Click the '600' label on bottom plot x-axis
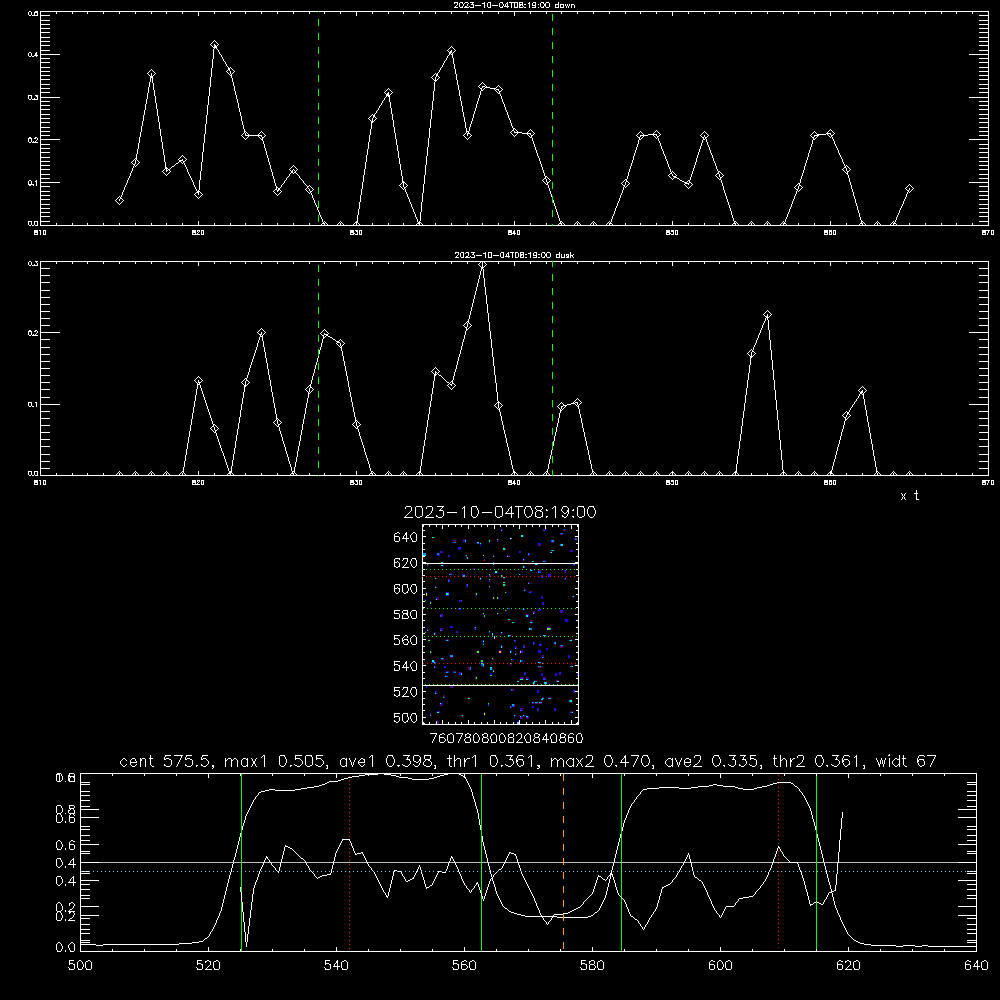This screenshot has width=1000, height=1000. (x=721, y=966)
